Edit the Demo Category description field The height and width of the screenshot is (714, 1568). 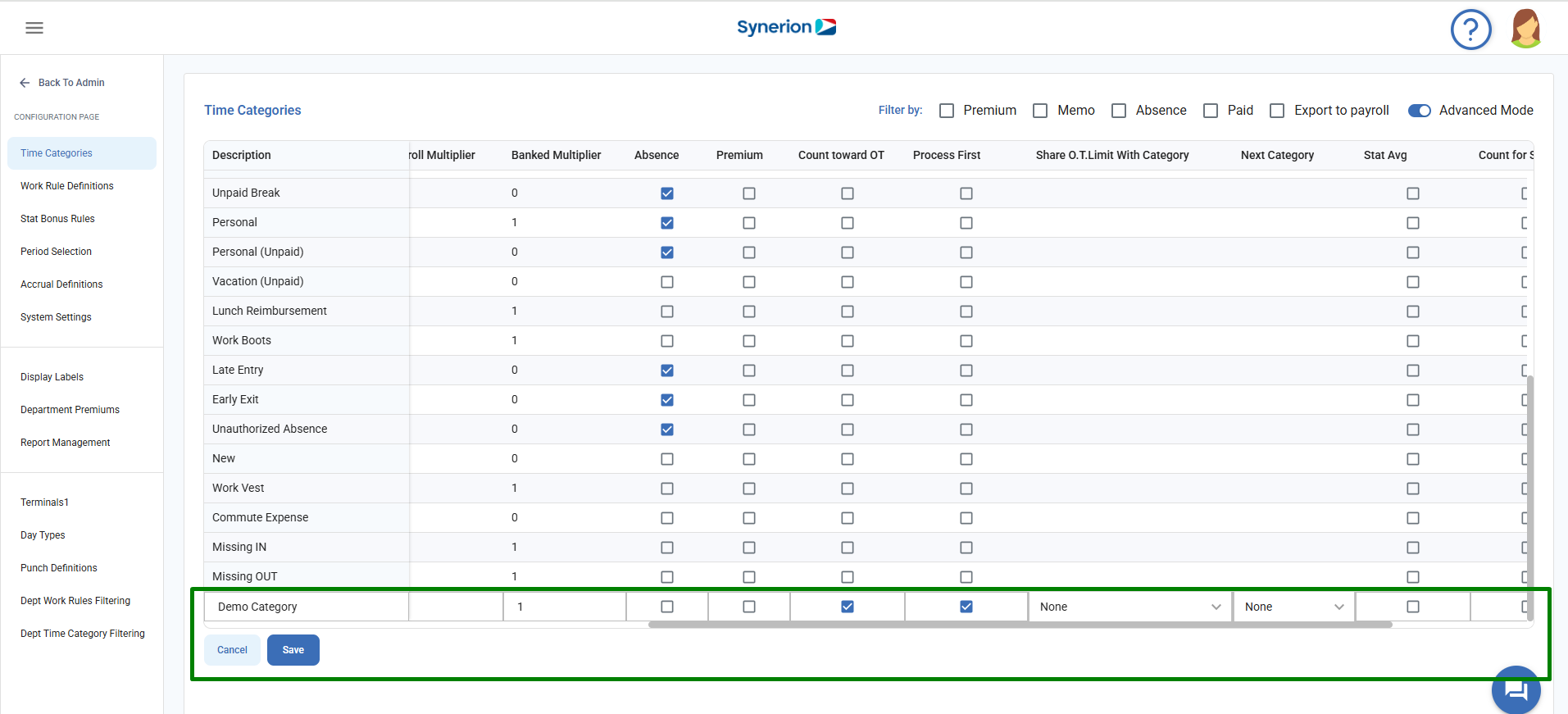click(307, 607)
